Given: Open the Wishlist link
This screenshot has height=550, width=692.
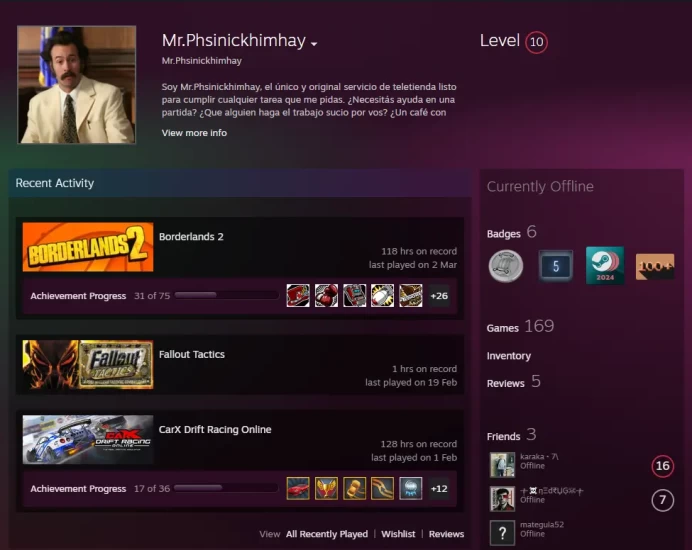Looking at the screenshot, I should (x=398, y=534).
